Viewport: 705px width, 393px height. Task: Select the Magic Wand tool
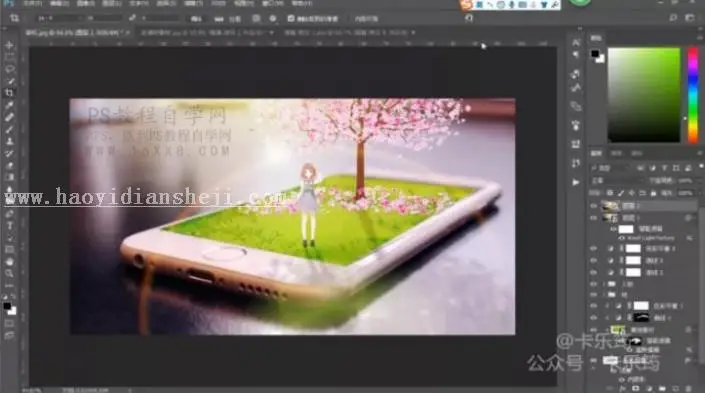9,81
